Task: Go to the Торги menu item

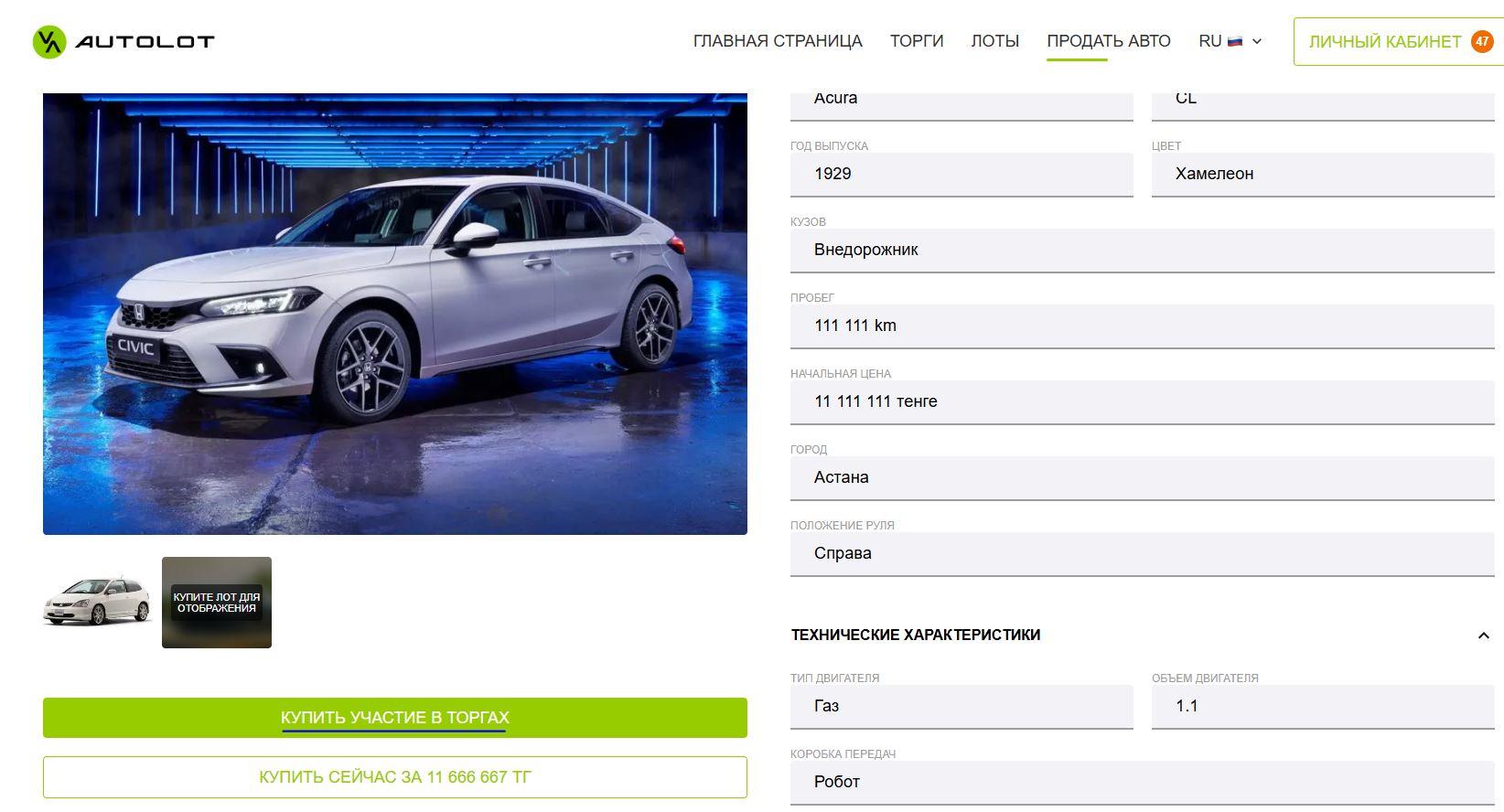Action: [x=917, y=41]
